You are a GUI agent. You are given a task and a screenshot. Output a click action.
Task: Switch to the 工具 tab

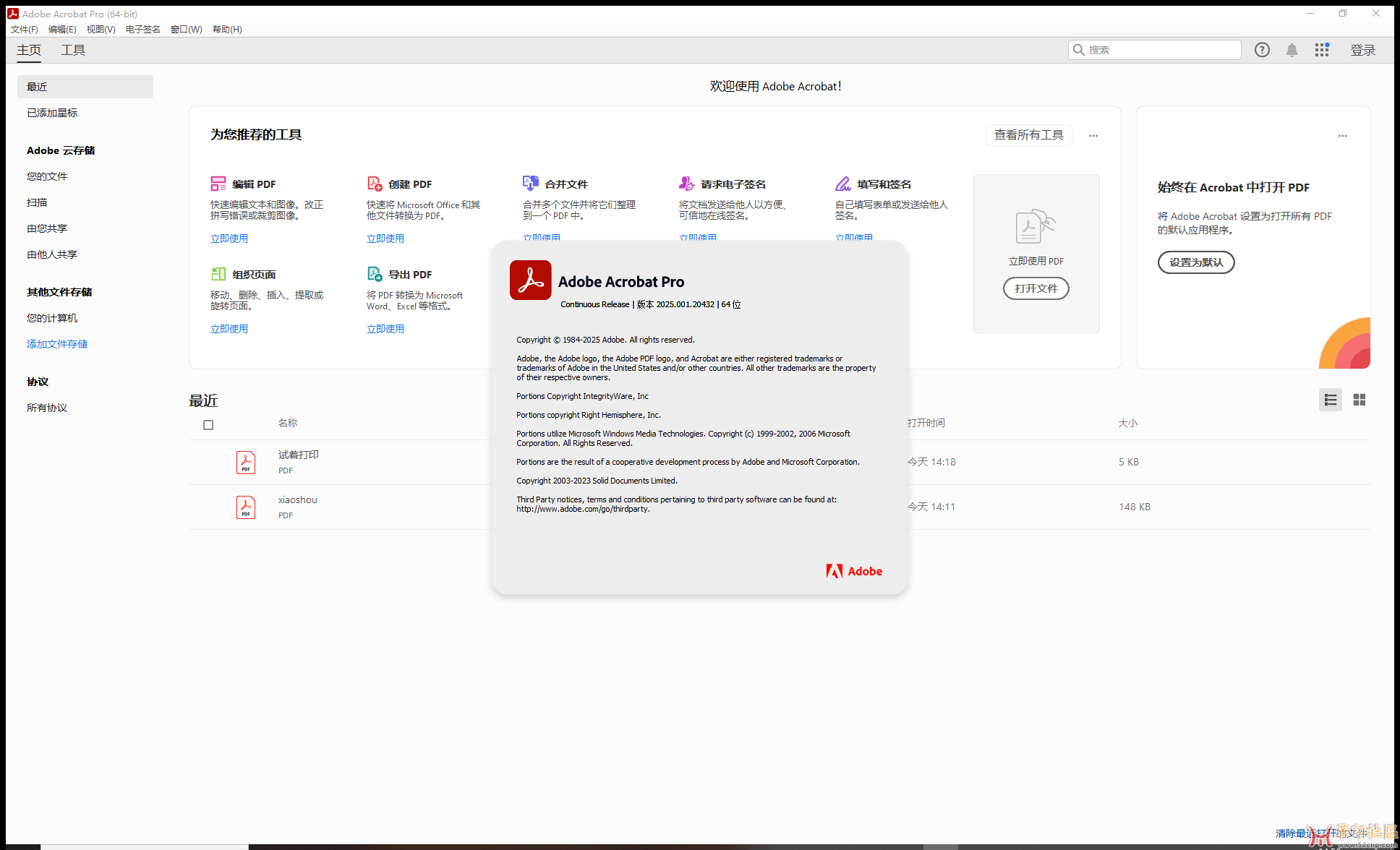(73, 50)
